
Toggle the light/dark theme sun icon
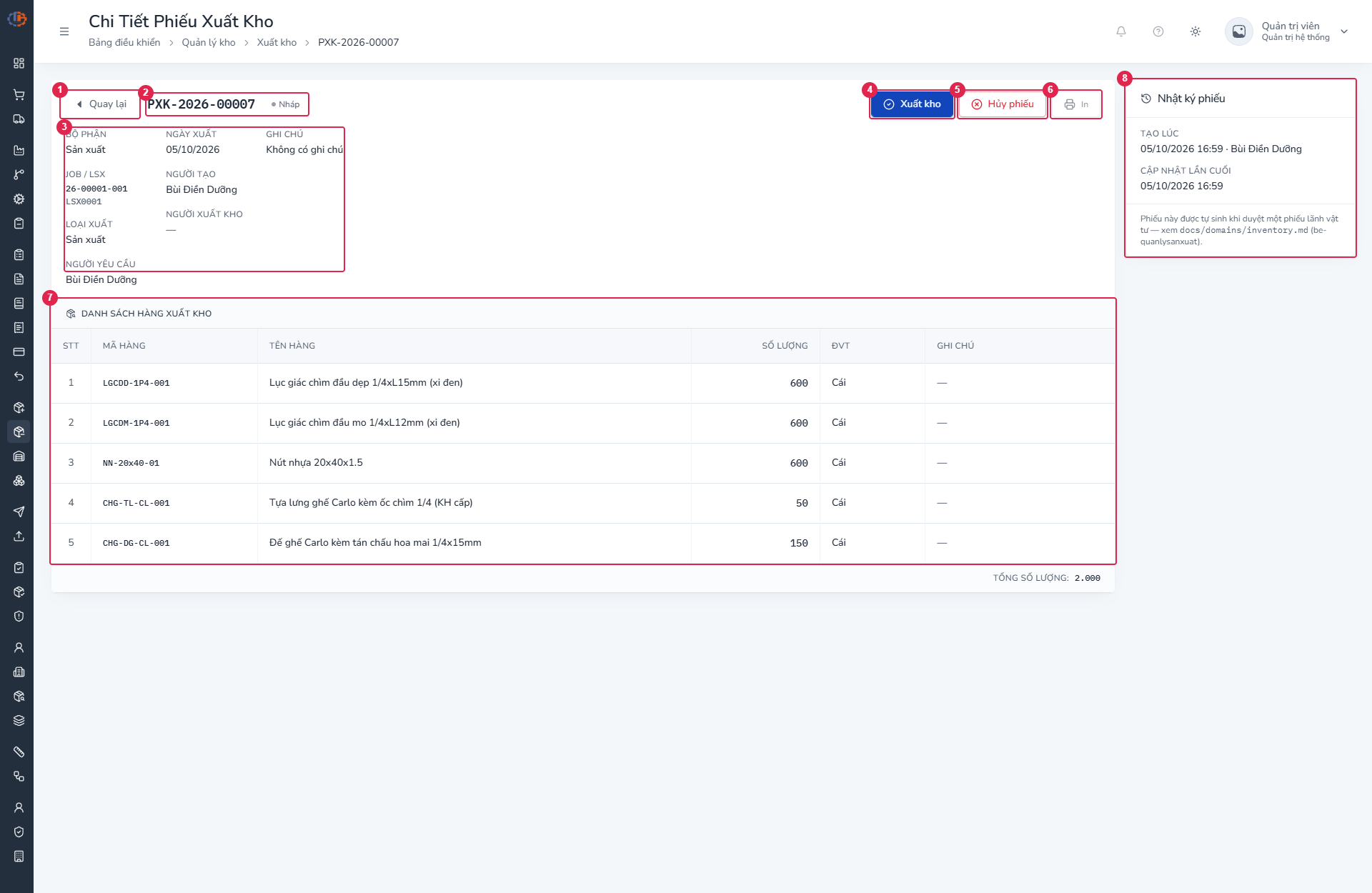point(1195,31)
